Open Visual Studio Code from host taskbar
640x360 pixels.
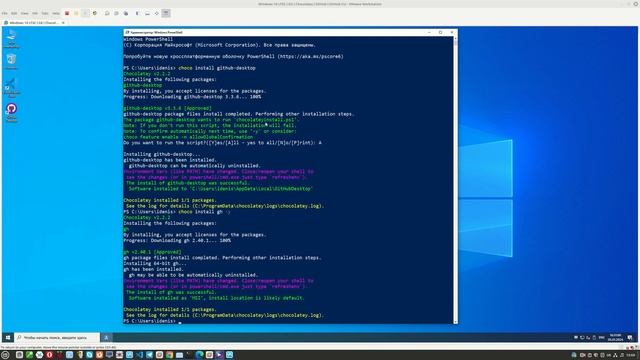pyautogui.click(x=140, y=355)
